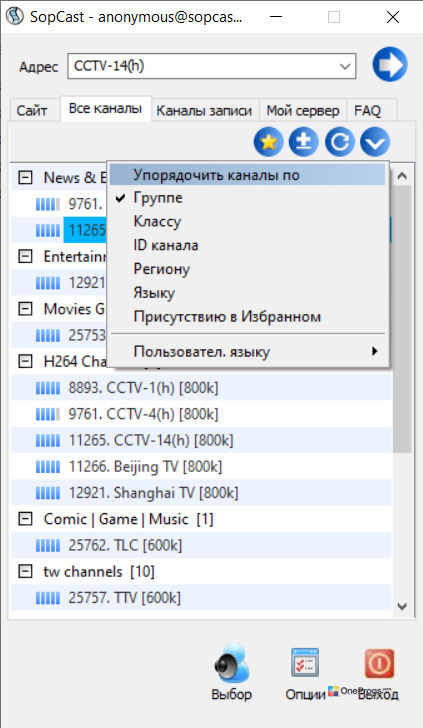Click signal bars icon of 25757. TTV

(x=48, y=598)
